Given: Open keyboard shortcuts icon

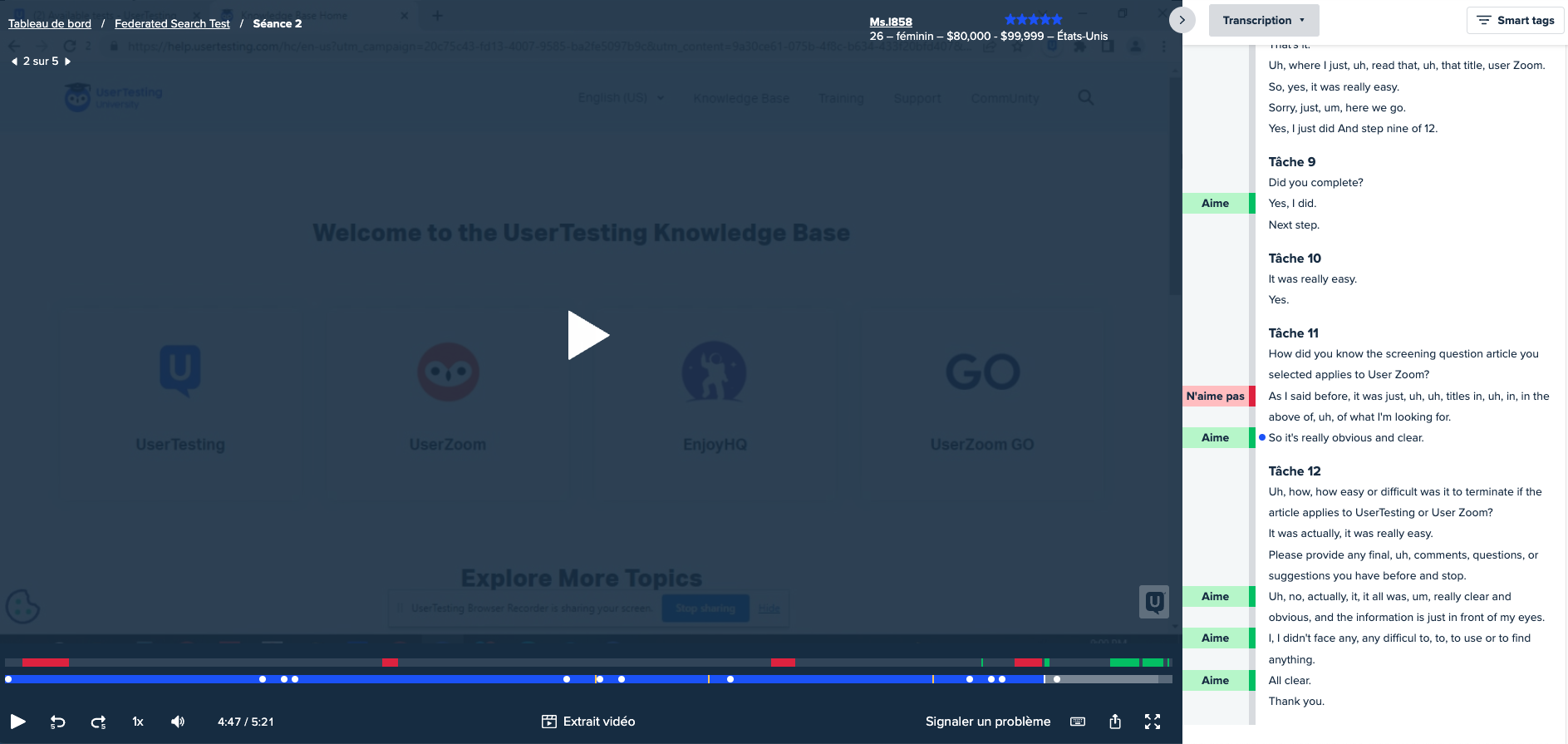Looking at the screenshot, I should point(1078,722).
